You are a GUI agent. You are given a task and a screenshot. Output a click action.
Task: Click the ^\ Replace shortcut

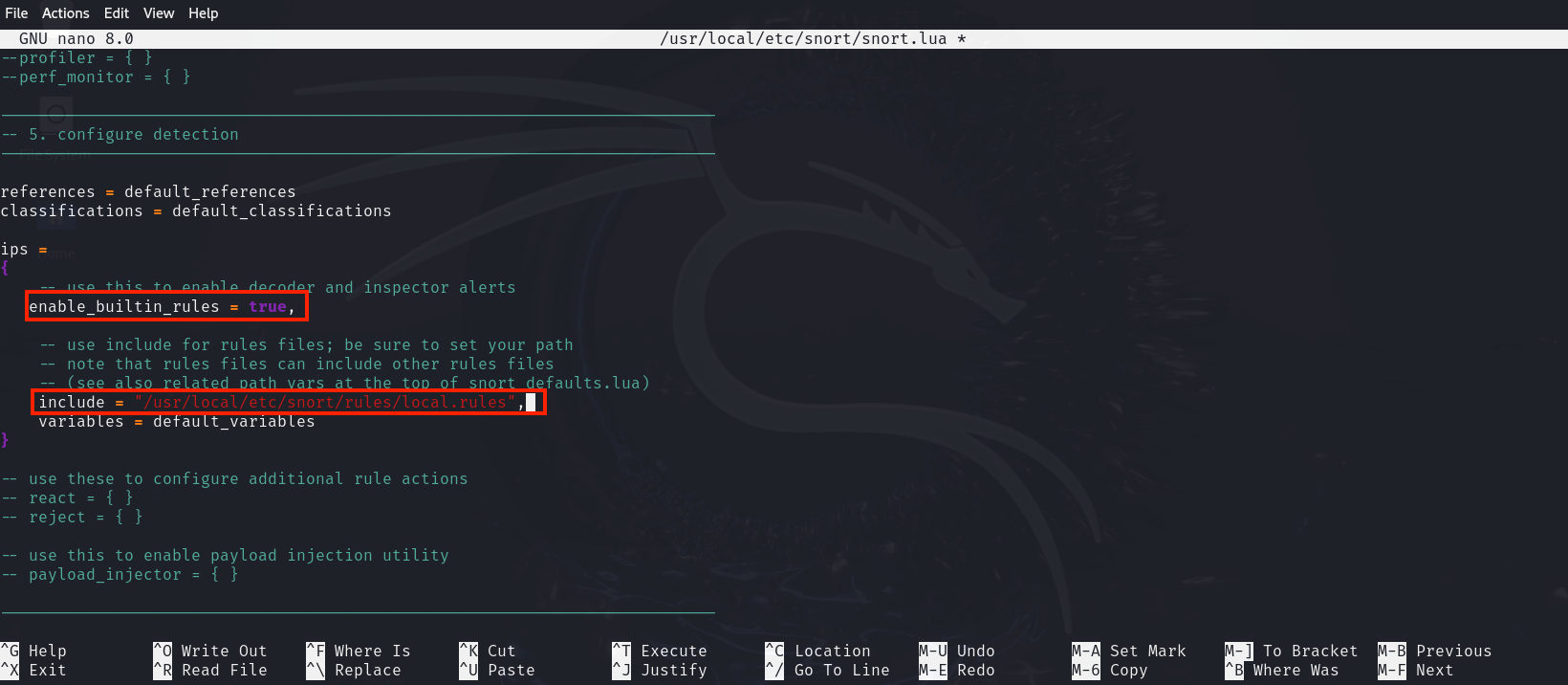pyautogui.click(x=354, y=670)
